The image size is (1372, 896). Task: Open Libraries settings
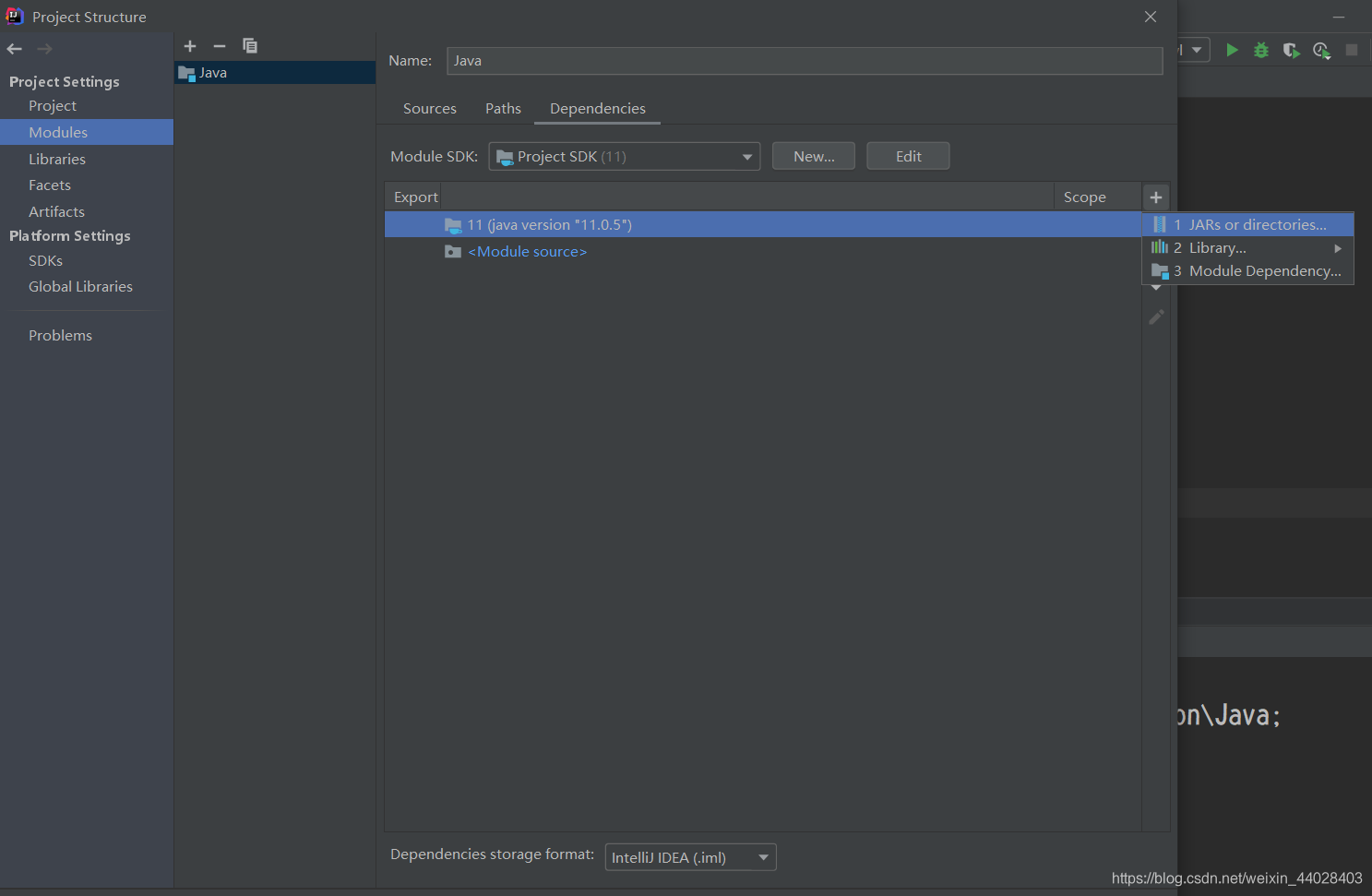[x=87, y=159]
